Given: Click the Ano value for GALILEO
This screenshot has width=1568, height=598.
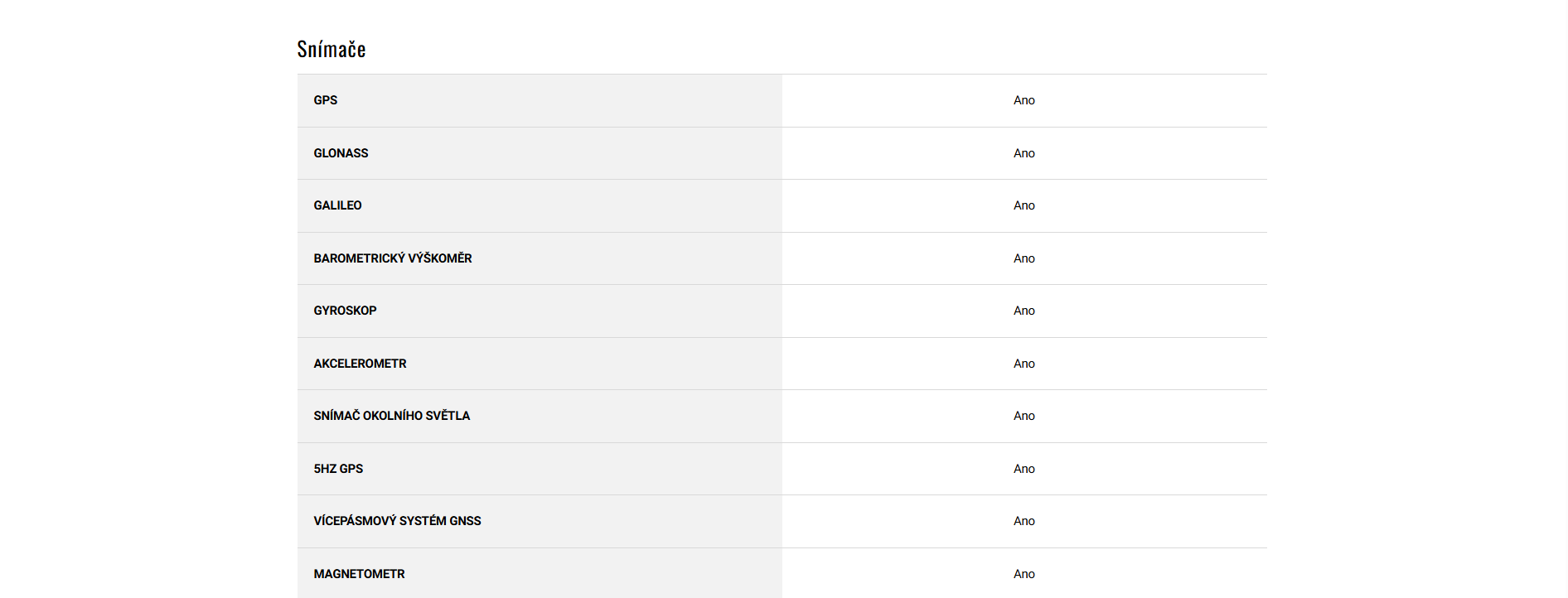Looking at the screenshot, I should pyautogui.click(x=1024, y=205).
